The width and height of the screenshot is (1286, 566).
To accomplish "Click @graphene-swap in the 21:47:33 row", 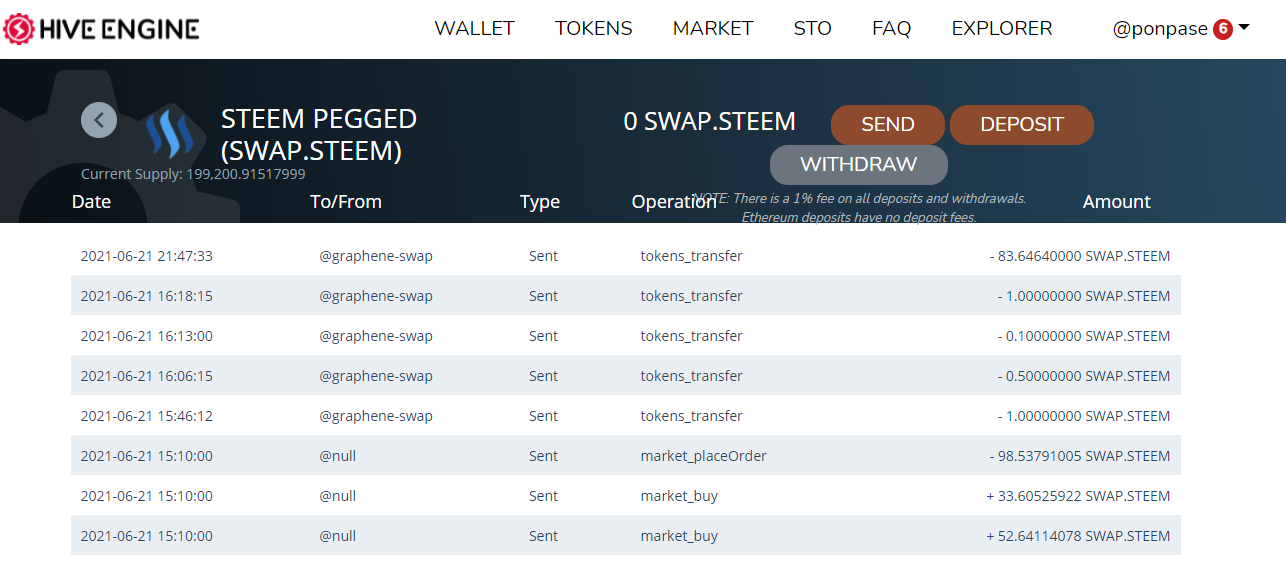I will (376, 256).
